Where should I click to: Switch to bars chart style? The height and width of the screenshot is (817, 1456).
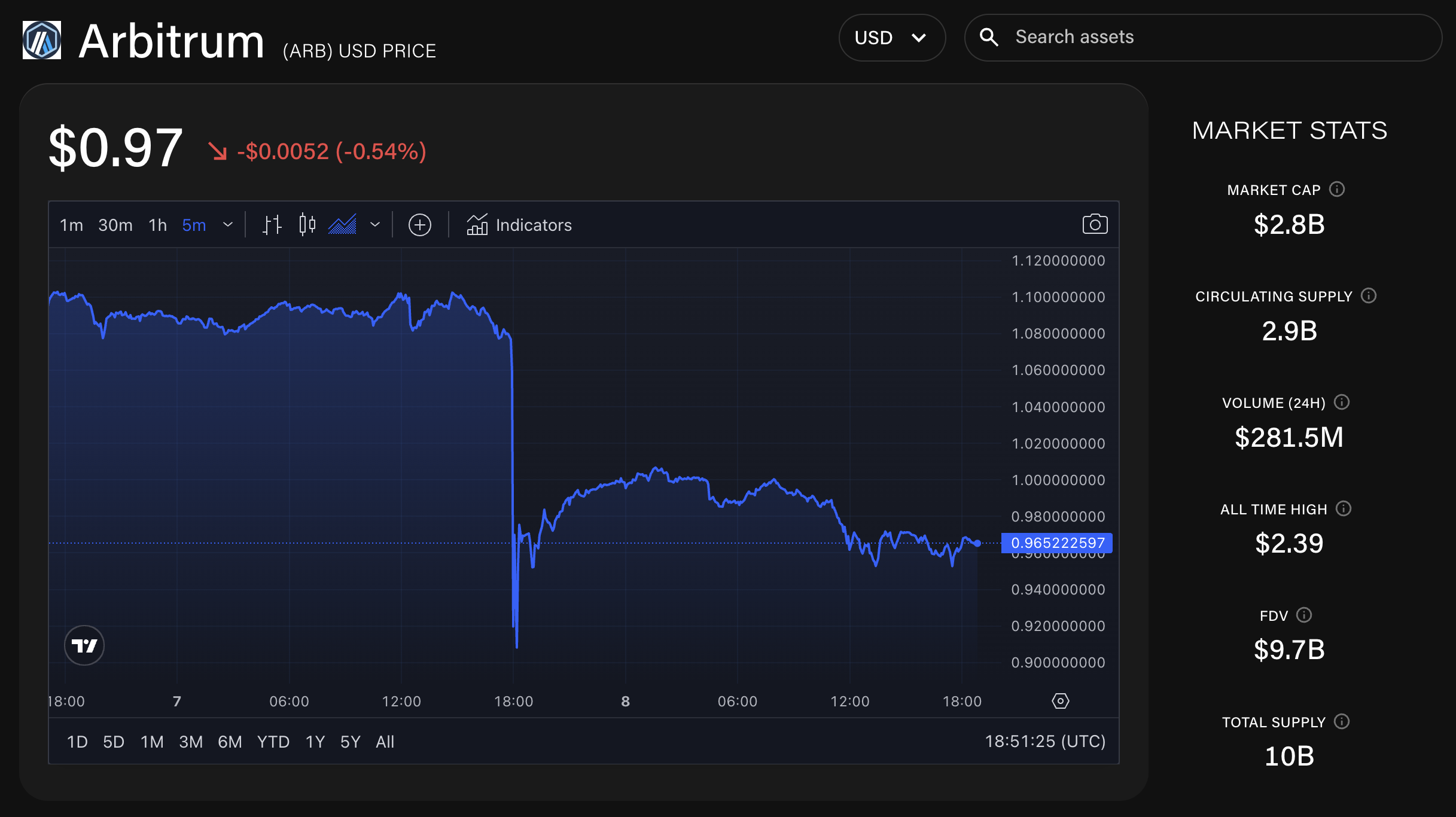click(x=272, y=225)
